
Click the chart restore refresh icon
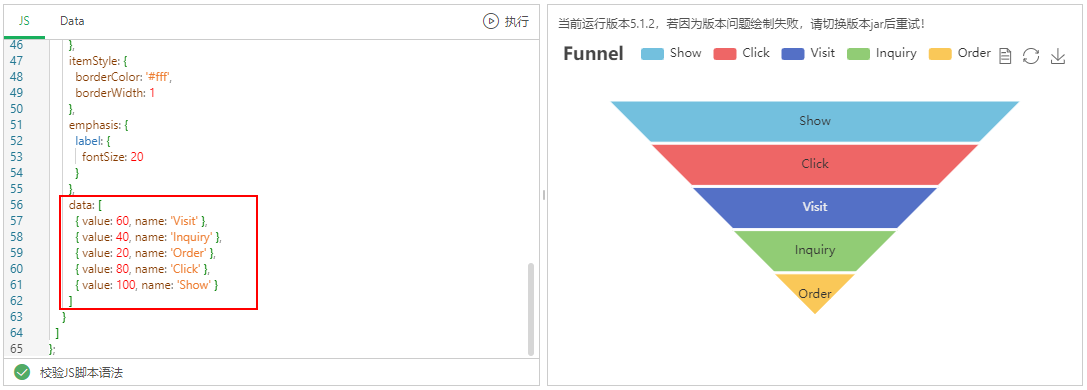(x=1031, y=56)
